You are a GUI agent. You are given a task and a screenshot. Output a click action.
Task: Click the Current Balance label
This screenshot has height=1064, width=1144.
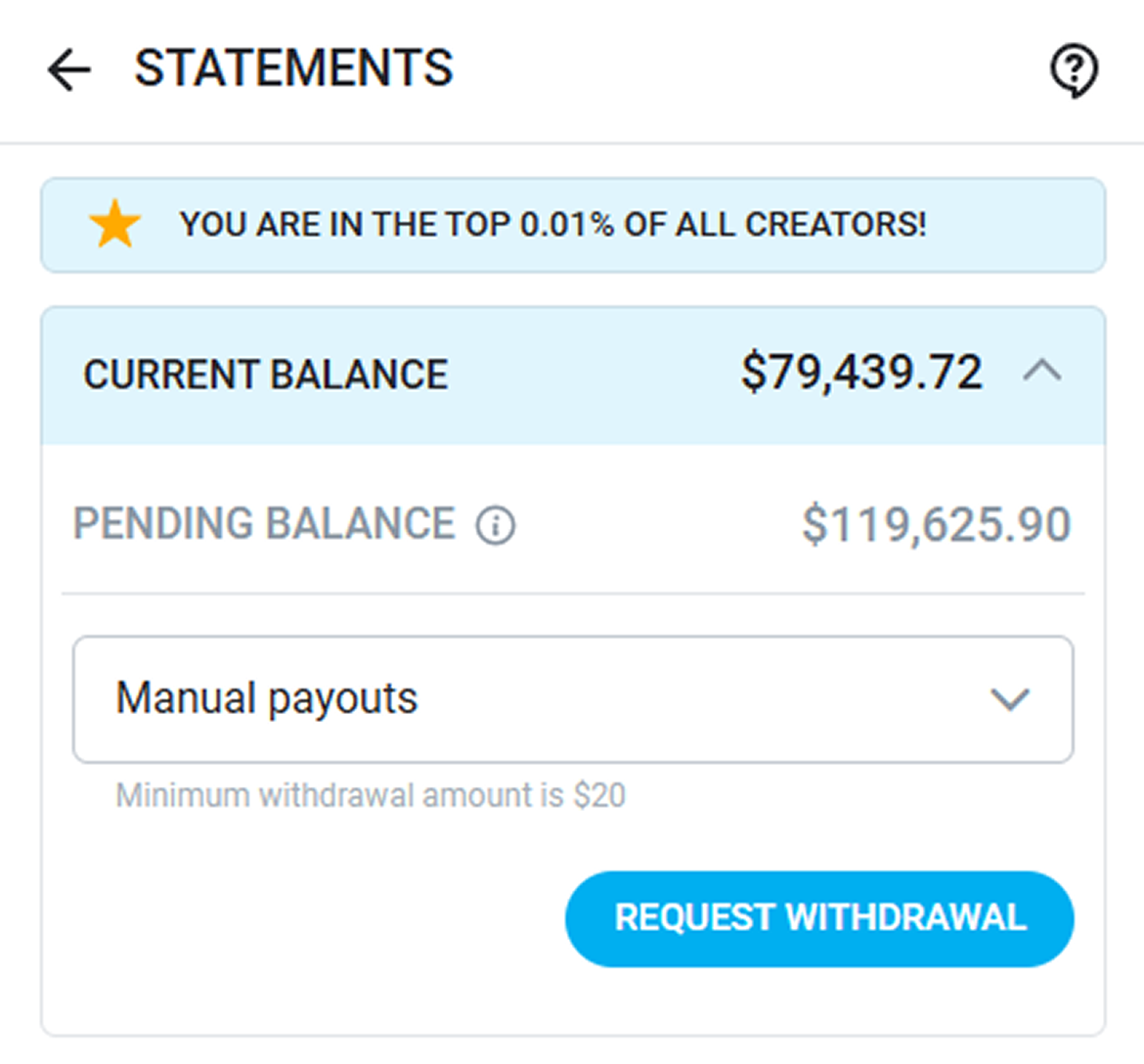265,375
